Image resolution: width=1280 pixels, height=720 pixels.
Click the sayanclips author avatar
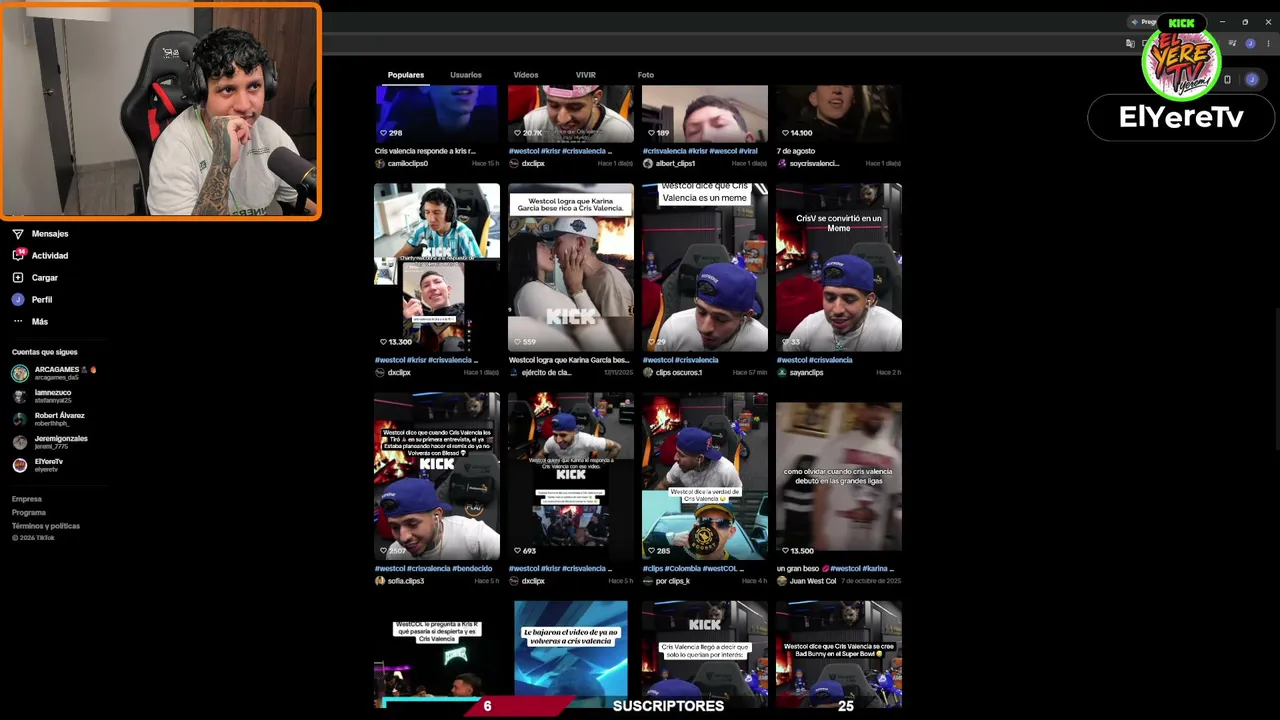click(x=782, y=372)
